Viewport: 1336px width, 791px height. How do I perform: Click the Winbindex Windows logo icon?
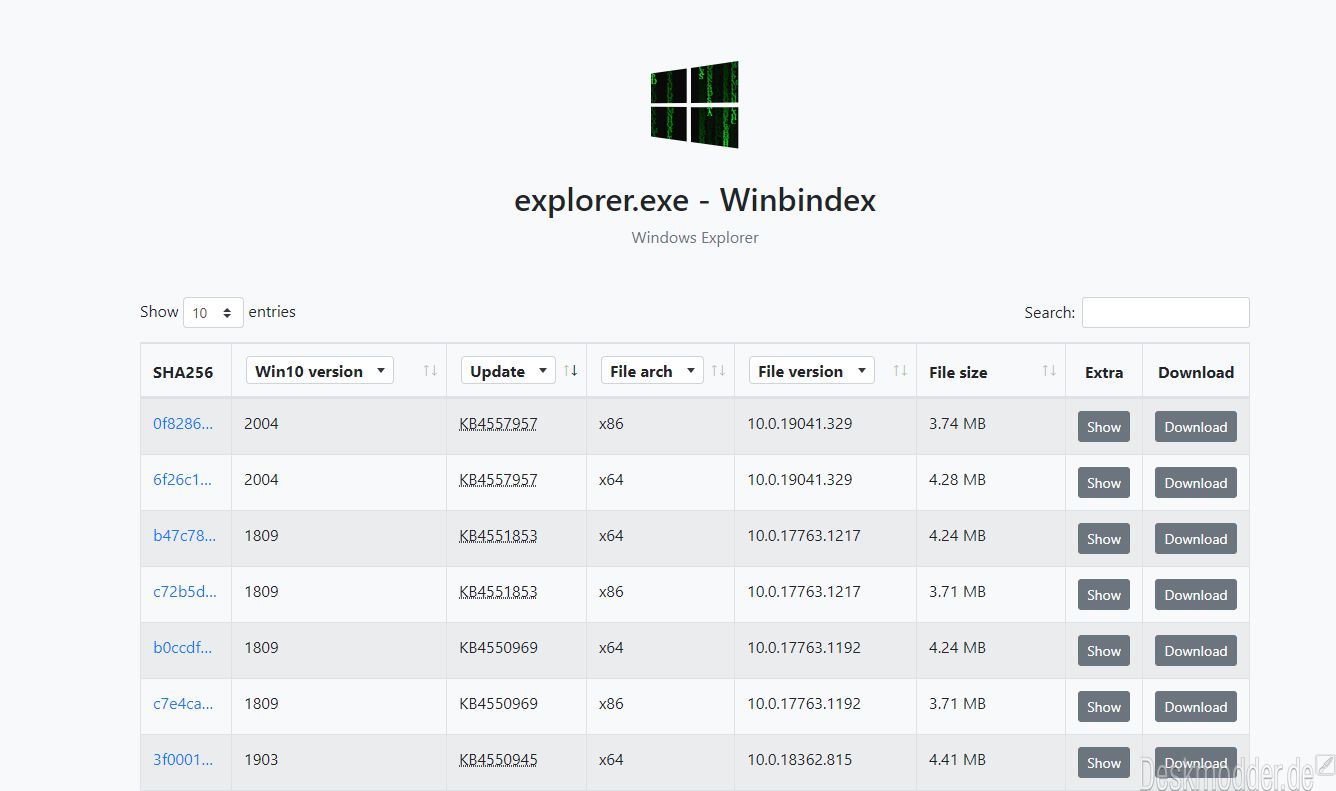pyautogui.click(x=695, y=104)
